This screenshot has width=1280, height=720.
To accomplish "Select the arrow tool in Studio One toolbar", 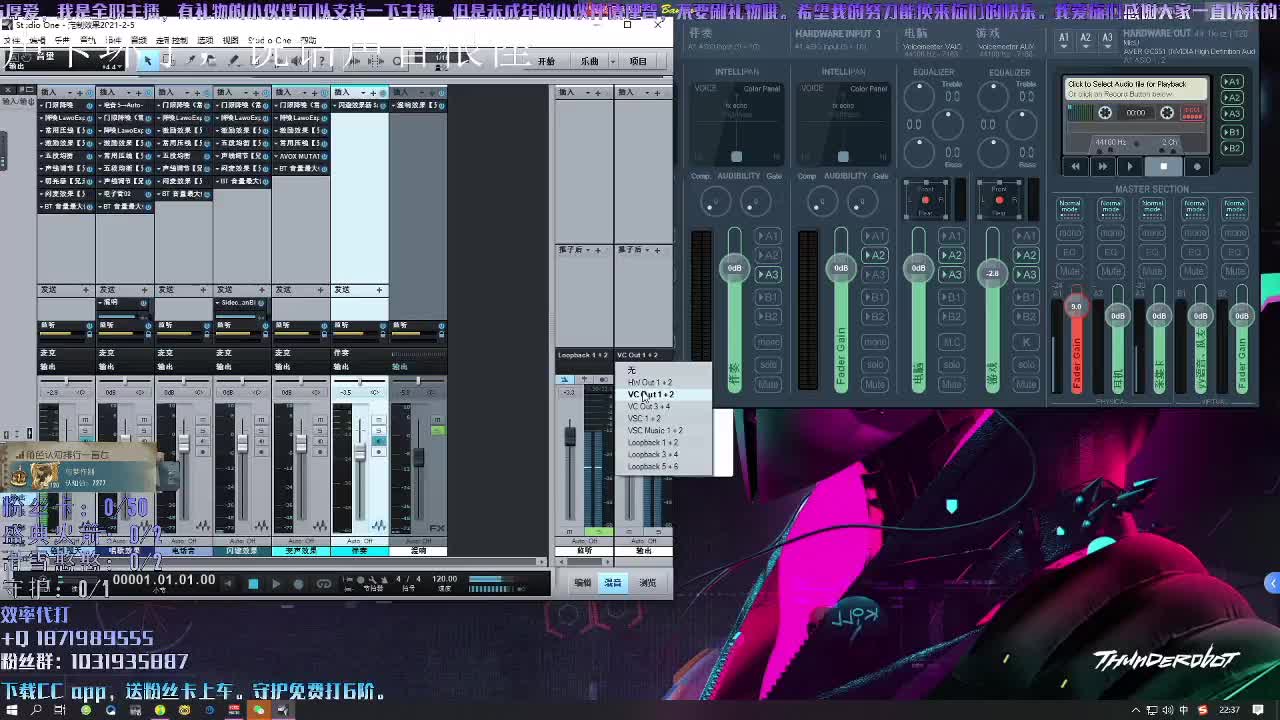I will 148,61.
